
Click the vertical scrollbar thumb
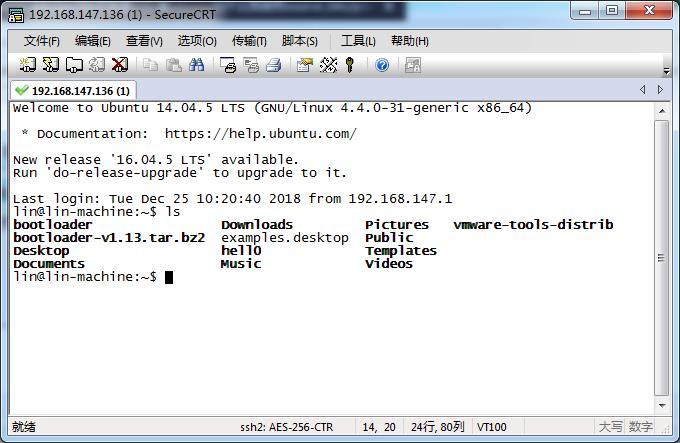point(662,258)
